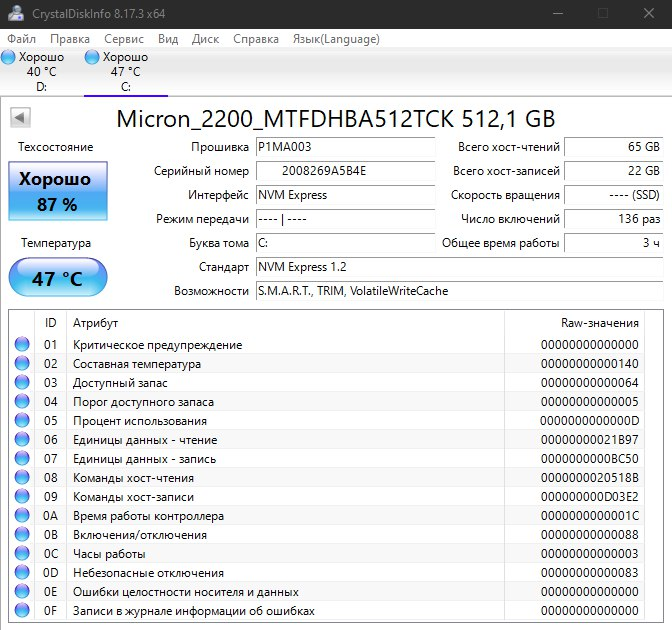Click the status orb for attribute 0F

[22, 610]
